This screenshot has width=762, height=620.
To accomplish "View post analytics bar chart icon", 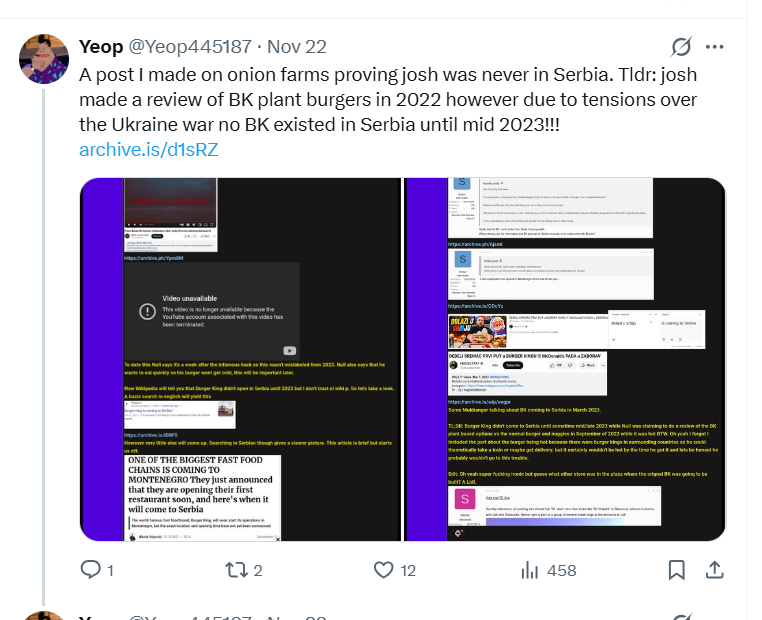I will 530,570.
